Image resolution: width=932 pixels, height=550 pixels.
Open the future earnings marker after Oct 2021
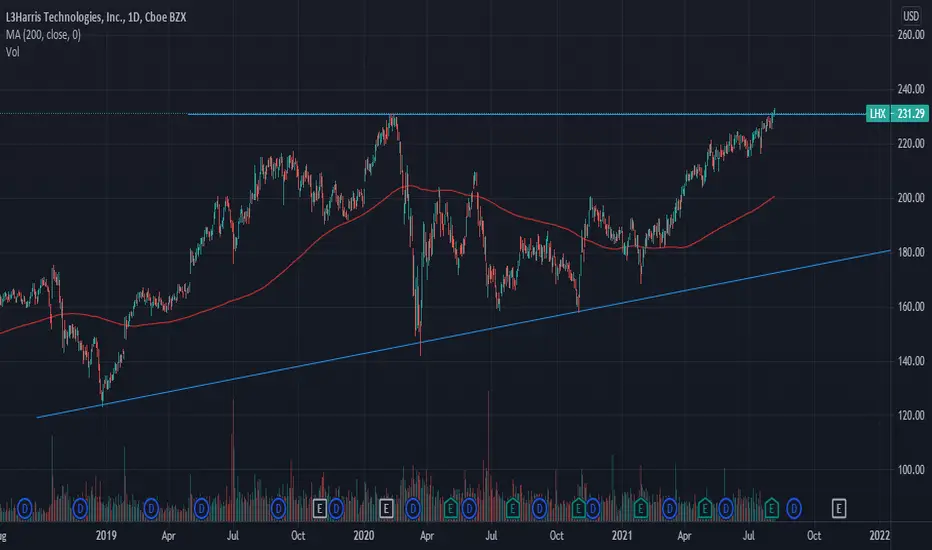click(x=839, y=508)
